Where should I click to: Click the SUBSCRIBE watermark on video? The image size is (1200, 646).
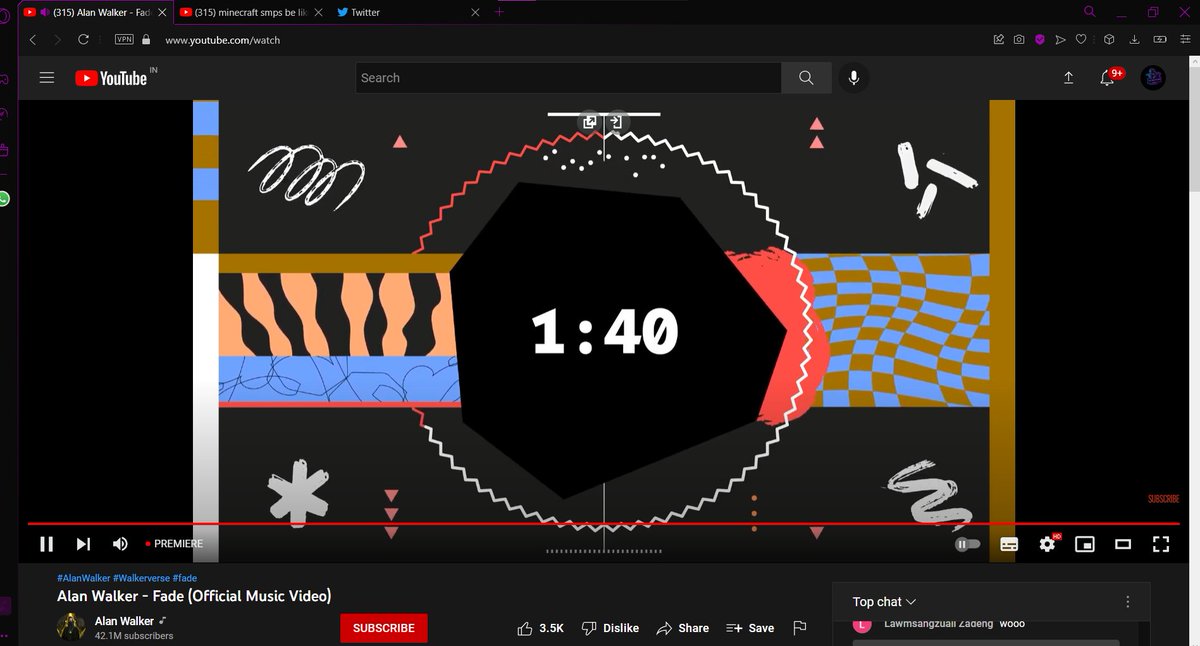pyautogui.click(x=1163, y=498)
